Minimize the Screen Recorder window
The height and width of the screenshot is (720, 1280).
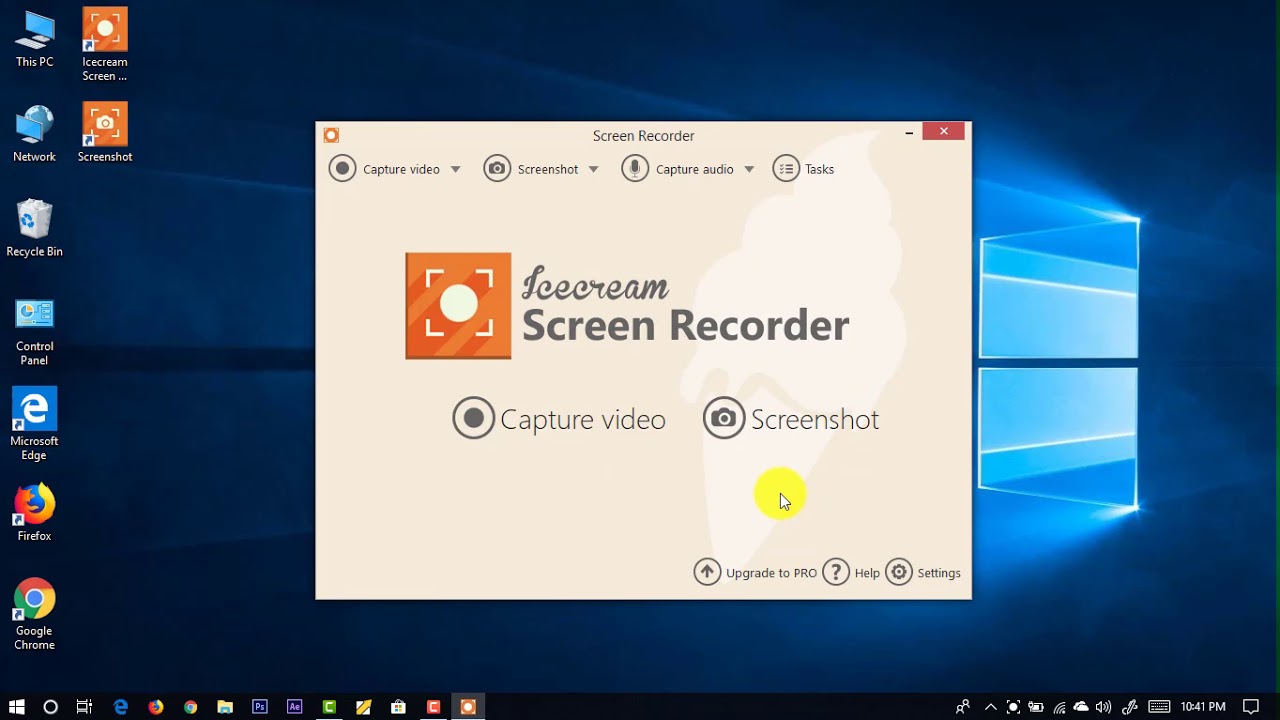[909, 132]
